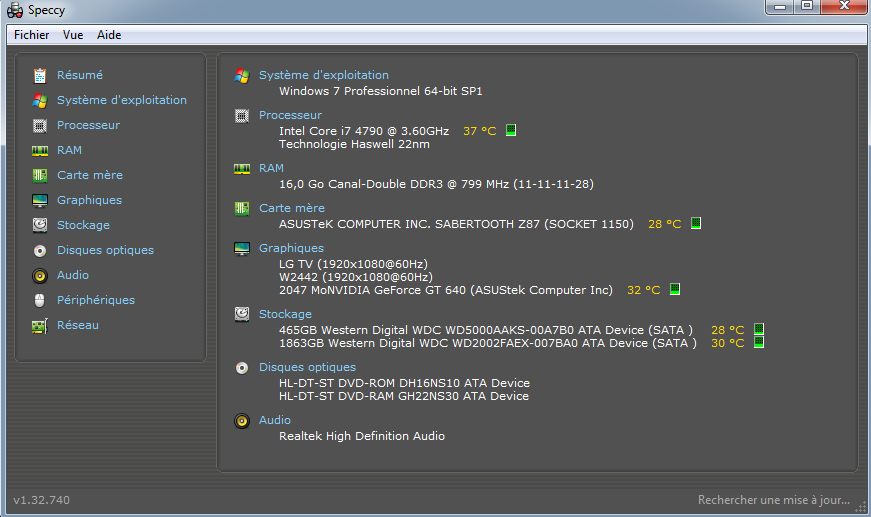
Task: Click the CPU temperature indicator beside 37 °C
Action: pyautogui.click(x=511, y=131)
